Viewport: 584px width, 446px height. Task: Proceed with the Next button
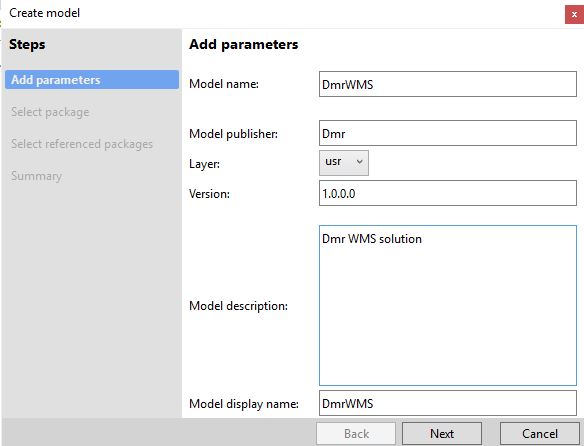442,434
